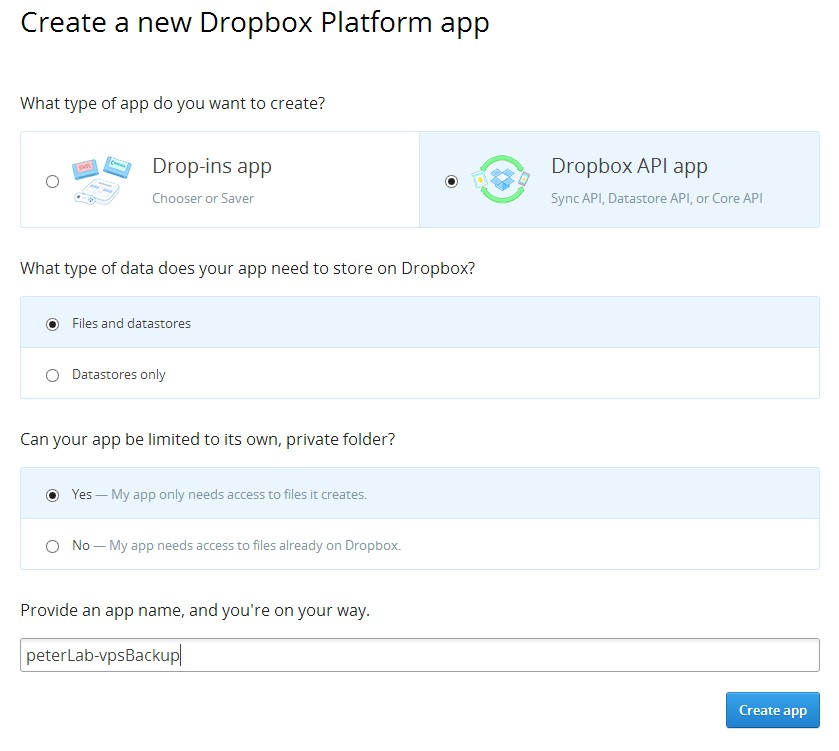
Task: Select the Dropbox API app radio button
Action: pos(452,181)
